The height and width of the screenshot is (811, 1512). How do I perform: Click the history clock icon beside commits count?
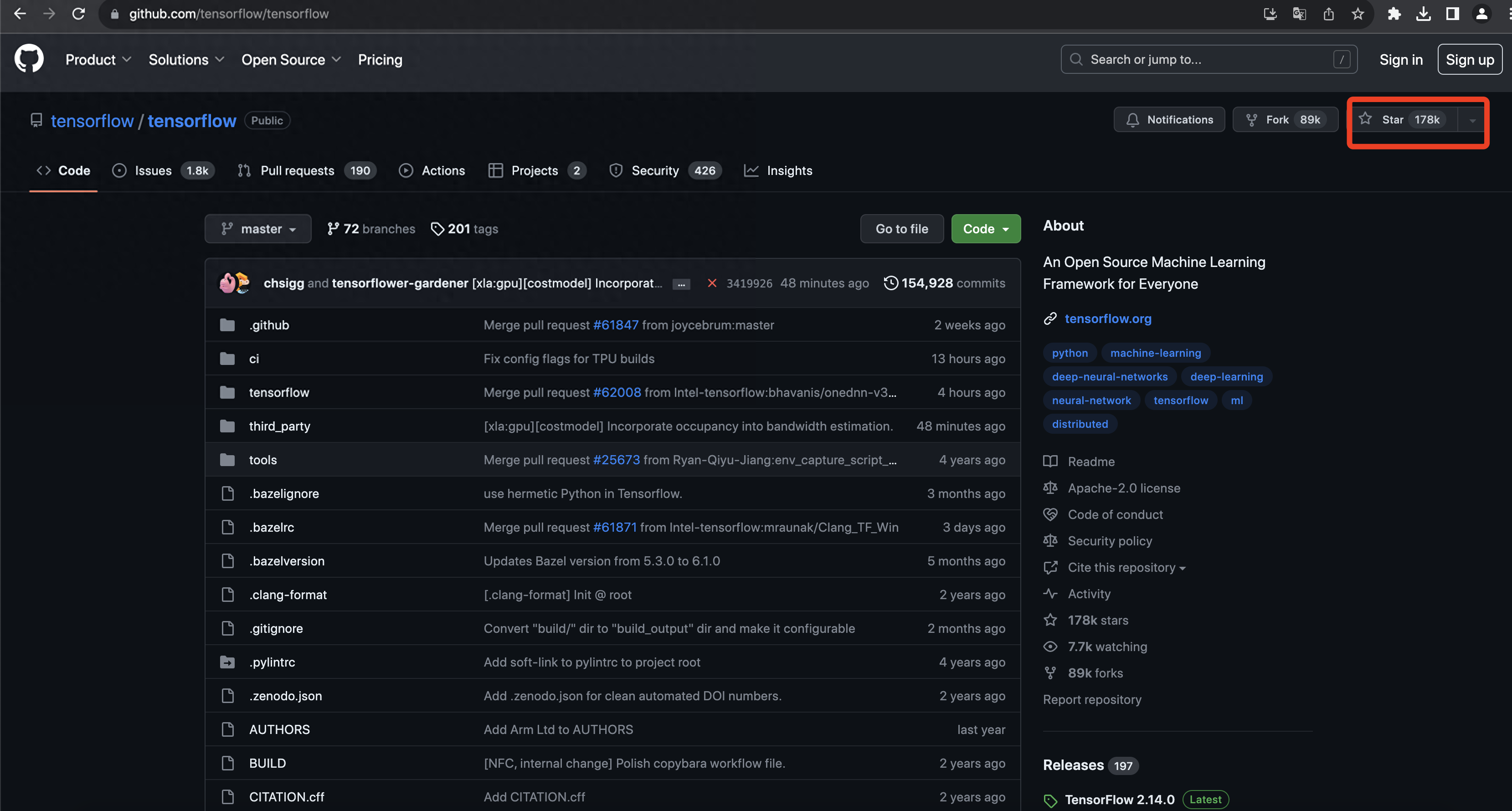tap(891, 283)
